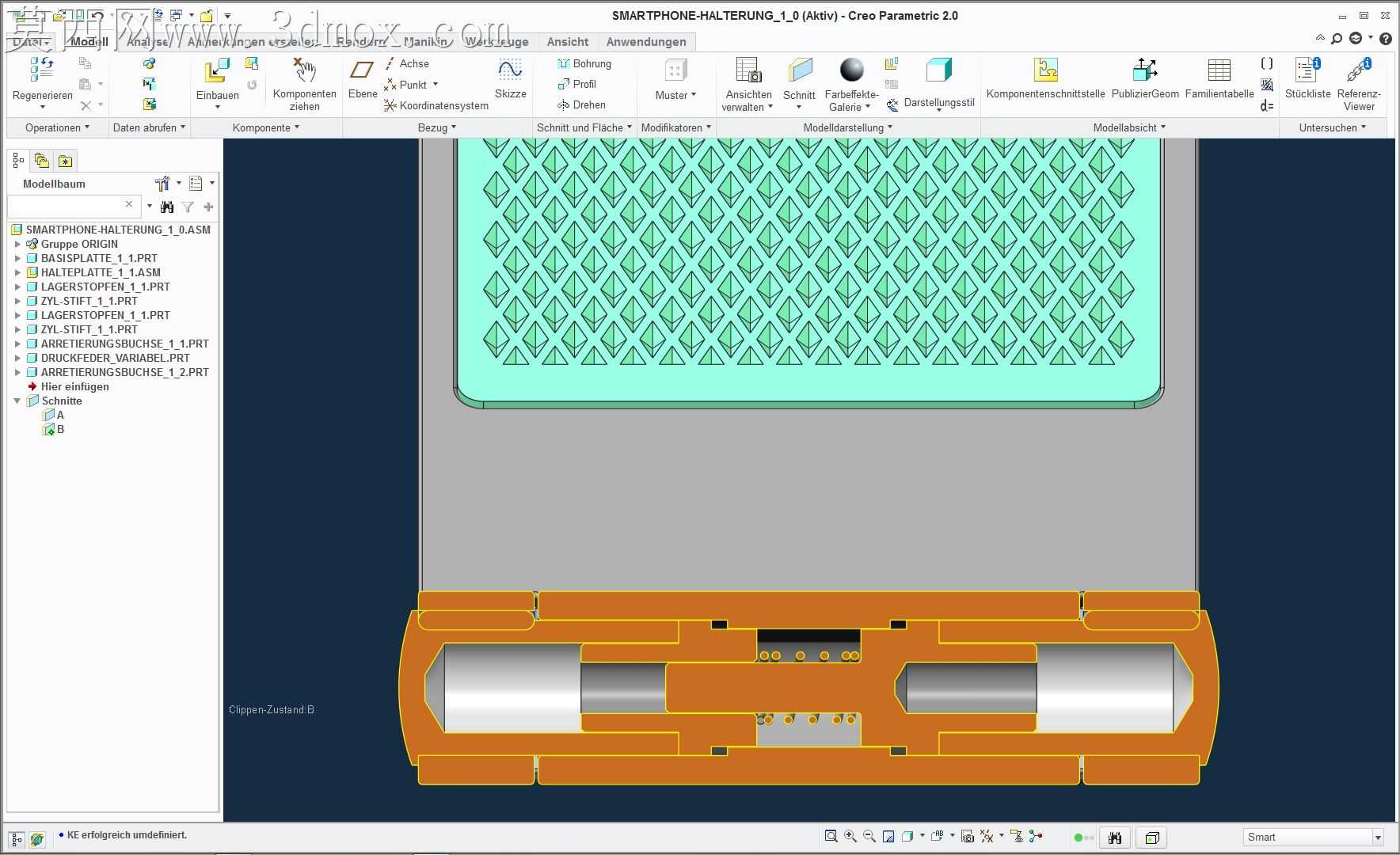Select the Drehen revolve tool
The width and height of the screenshot is (1400, 855).
click(x=581, y=104)
